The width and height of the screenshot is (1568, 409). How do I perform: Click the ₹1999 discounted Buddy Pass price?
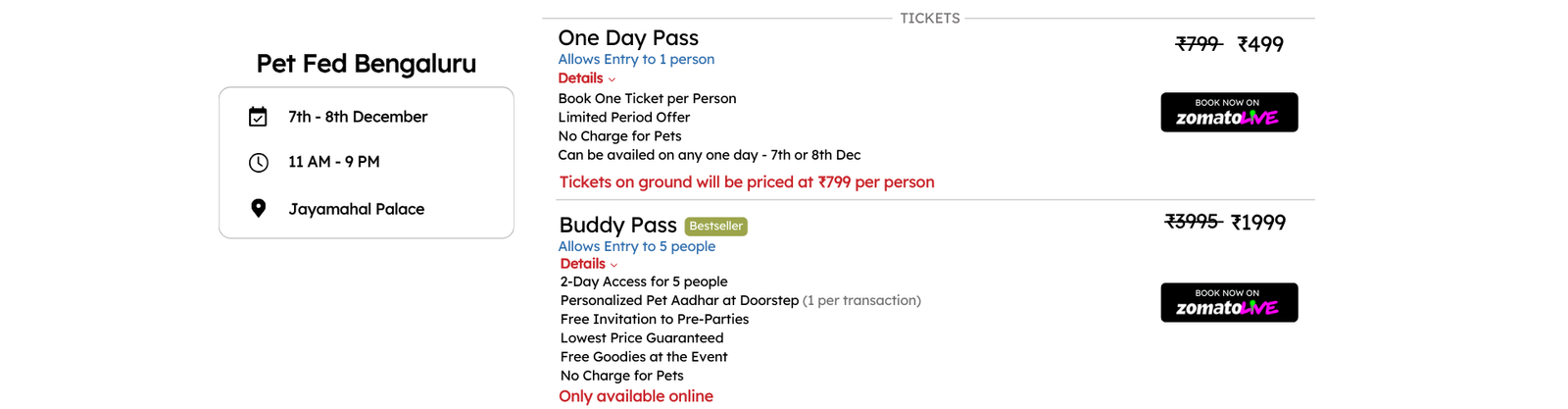pyautogui.click(x=1258, y=223)
